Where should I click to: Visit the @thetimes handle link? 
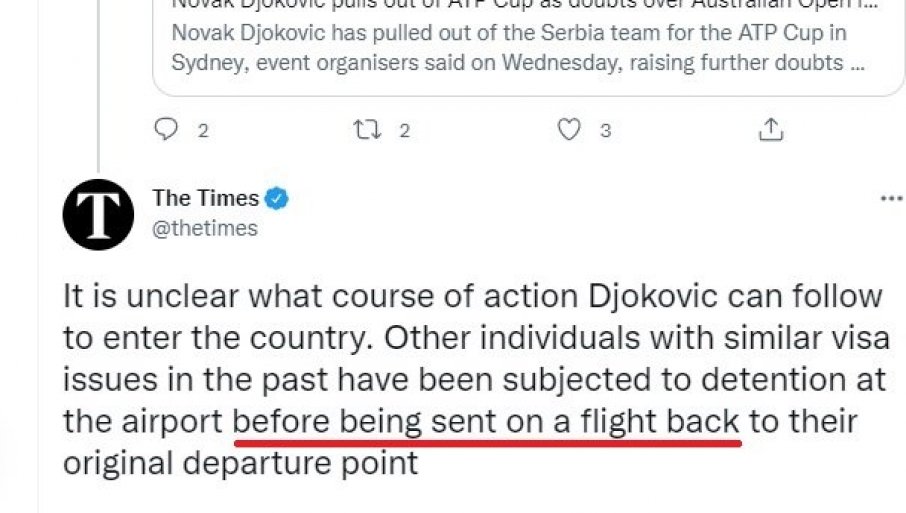204,228
